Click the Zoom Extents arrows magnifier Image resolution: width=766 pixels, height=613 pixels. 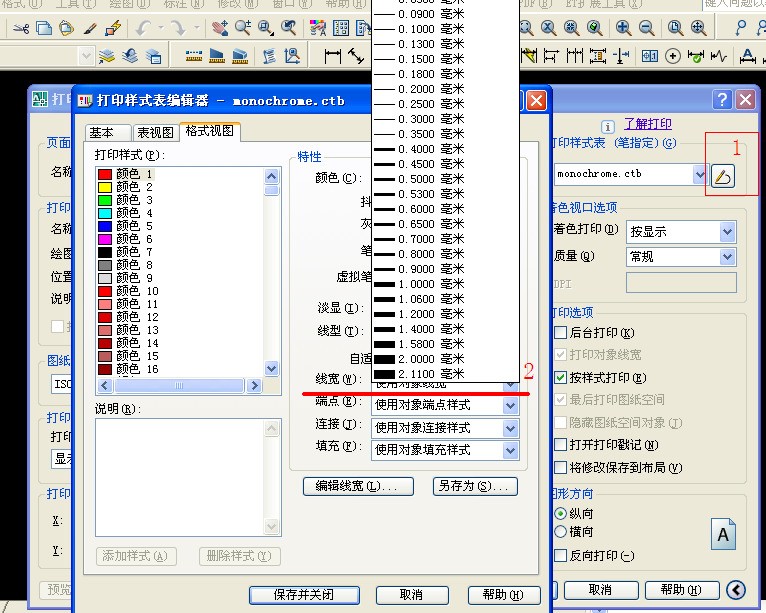699,28
